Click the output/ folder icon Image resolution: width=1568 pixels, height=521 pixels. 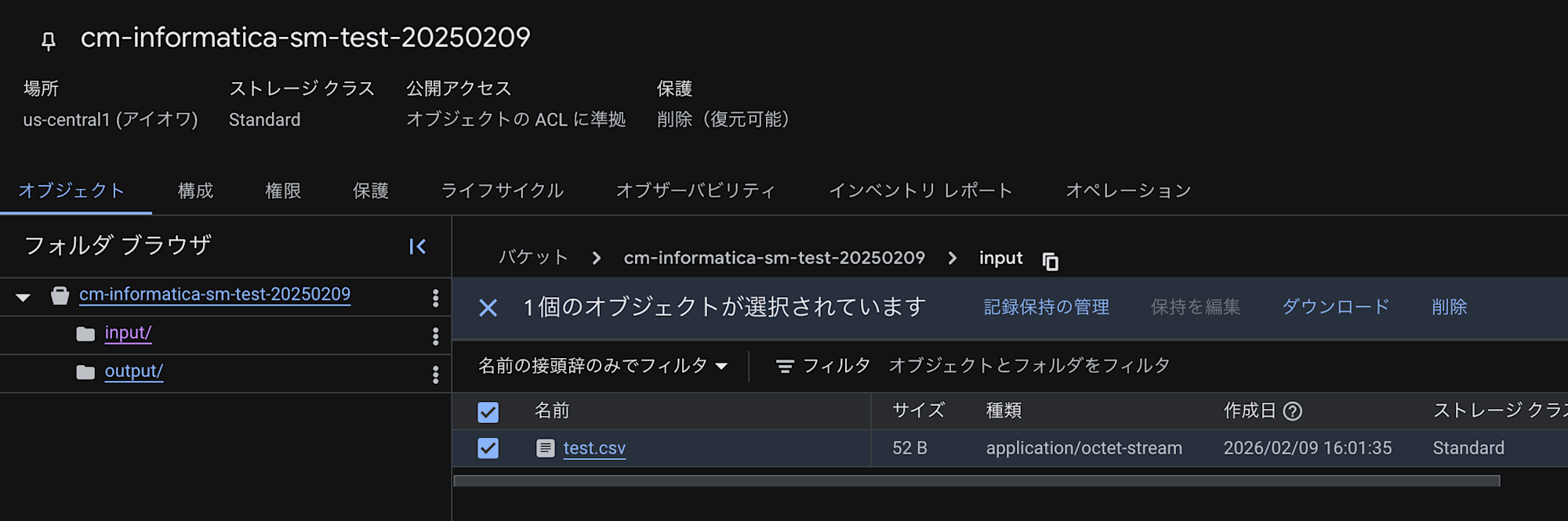pos(85,372)
